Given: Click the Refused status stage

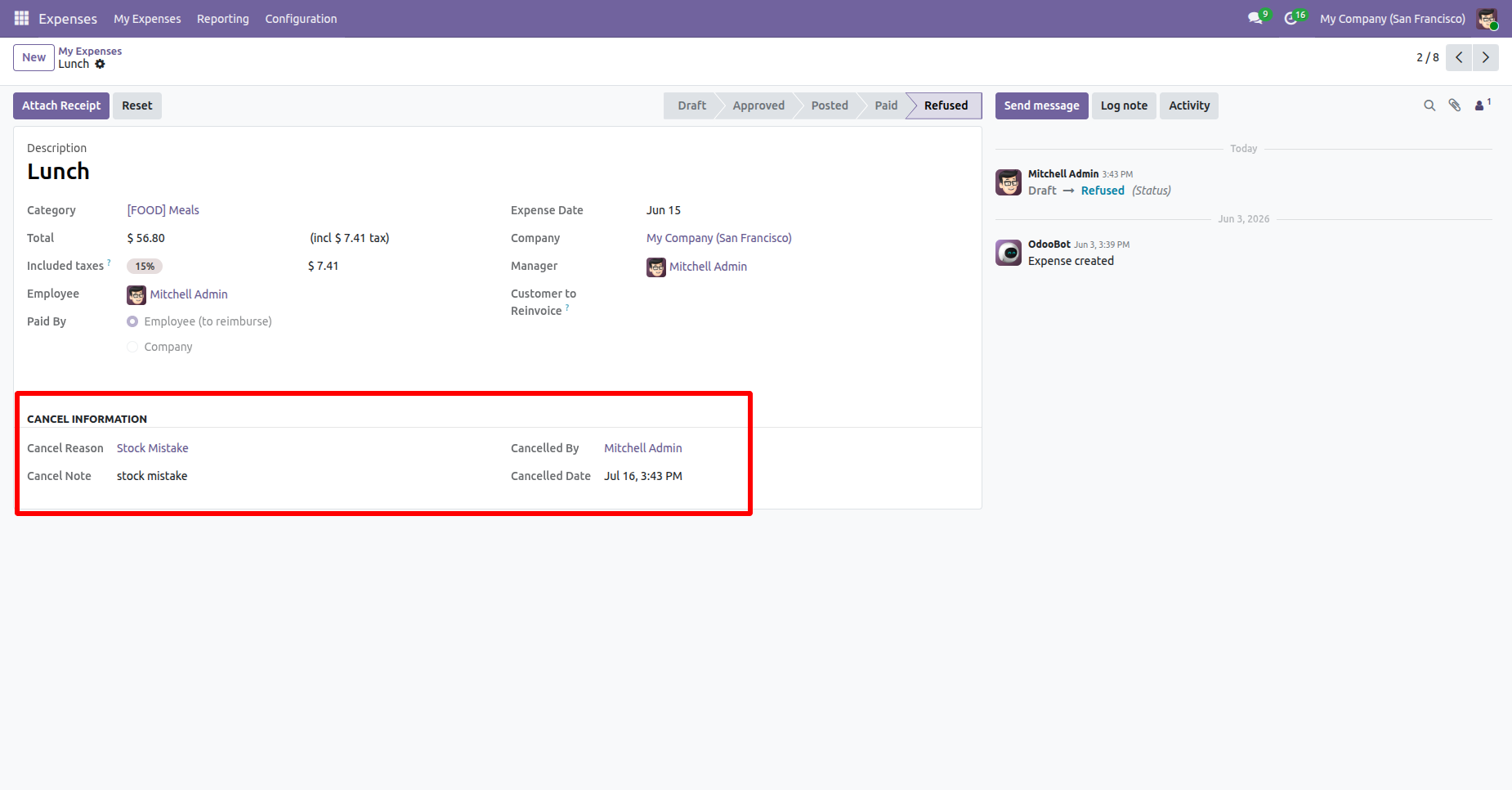Looking at the screenshot, I should 946,105.
